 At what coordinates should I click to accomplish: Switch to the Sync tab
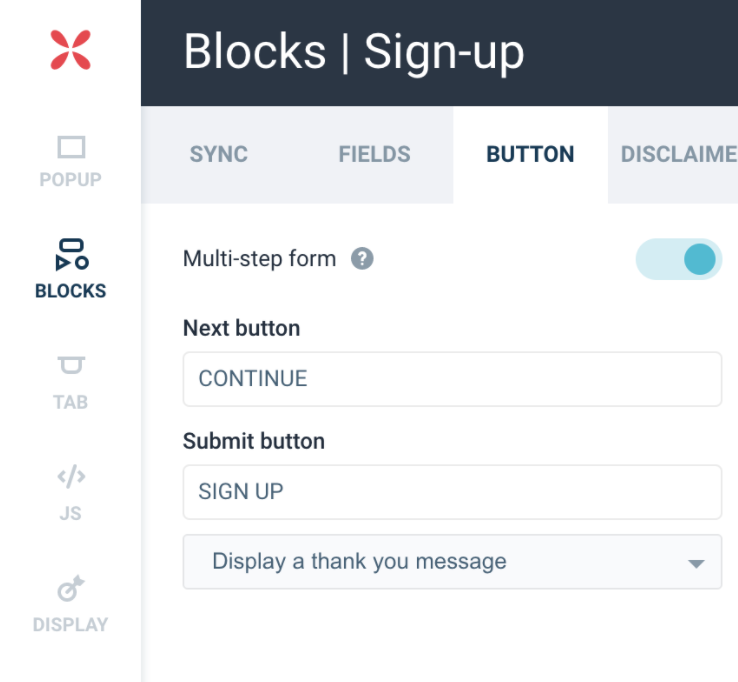tap(219, 155)
